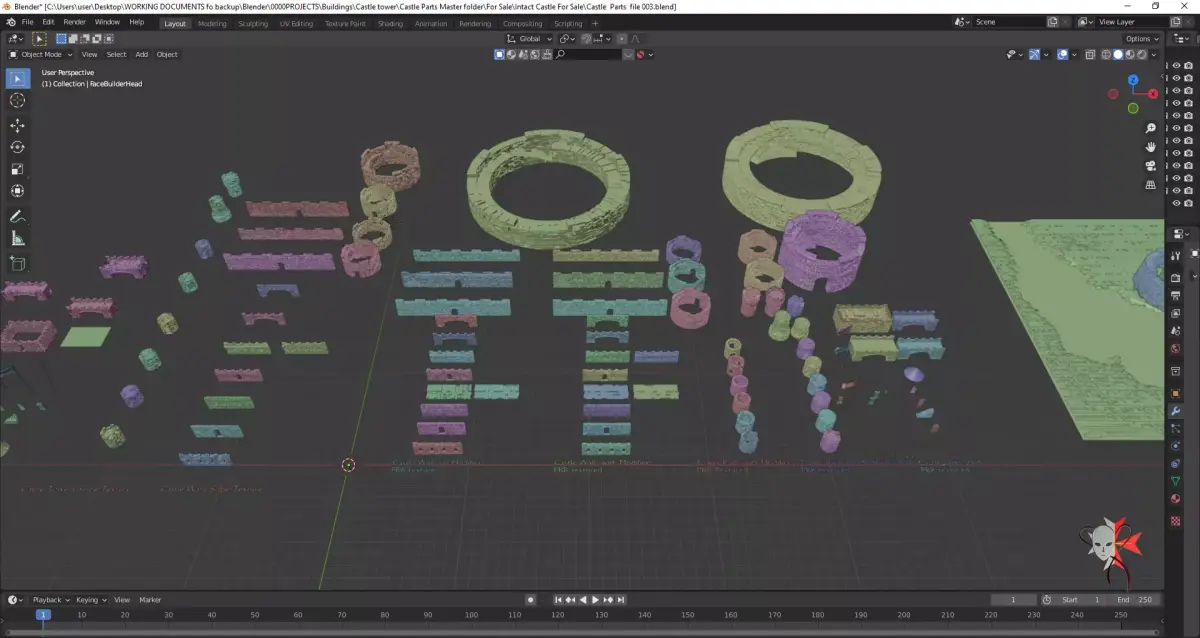The height and width of the screenshot is (638, 1200).
Task: Select the Select Box tool
Action: (17, 78)
